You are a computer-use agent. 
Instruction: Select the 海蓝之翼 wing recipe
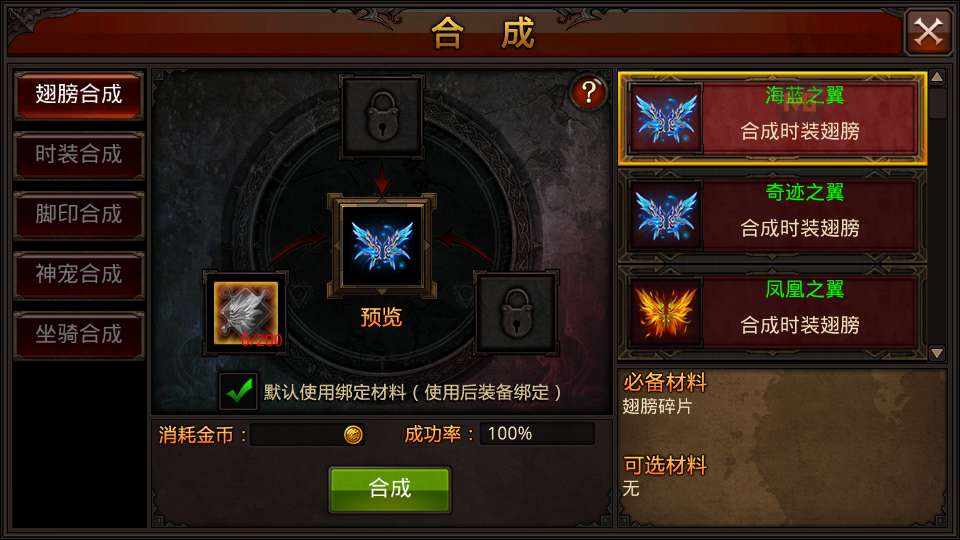point(772,118)
